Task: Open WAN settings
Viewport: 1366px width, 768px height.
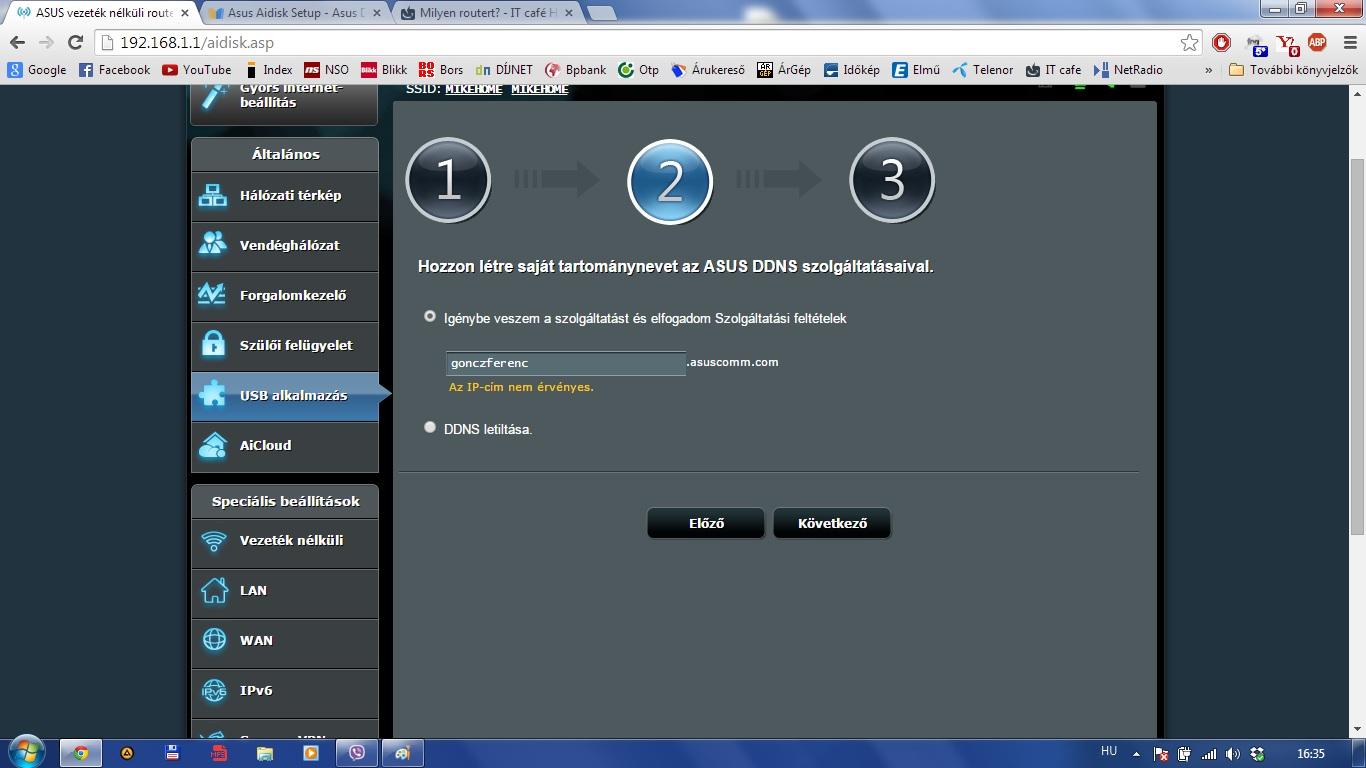Action: 285,641
